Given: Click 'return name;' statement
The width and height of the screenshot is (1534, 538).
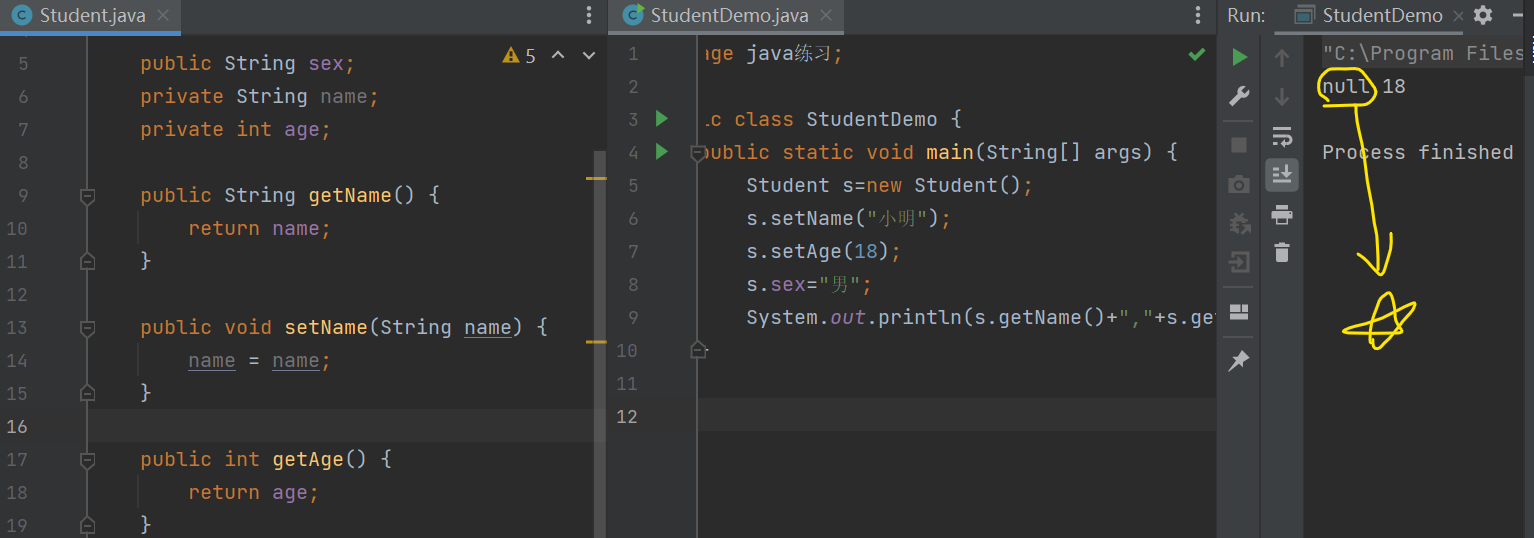Looking at the screenshot, I should click(259, 228).
